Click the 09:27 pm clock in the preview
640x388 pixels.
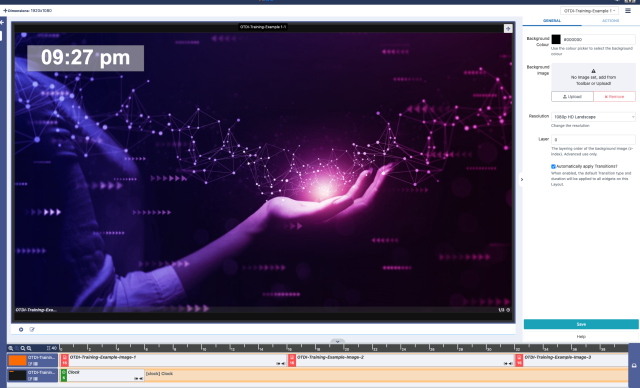point(85,58)
